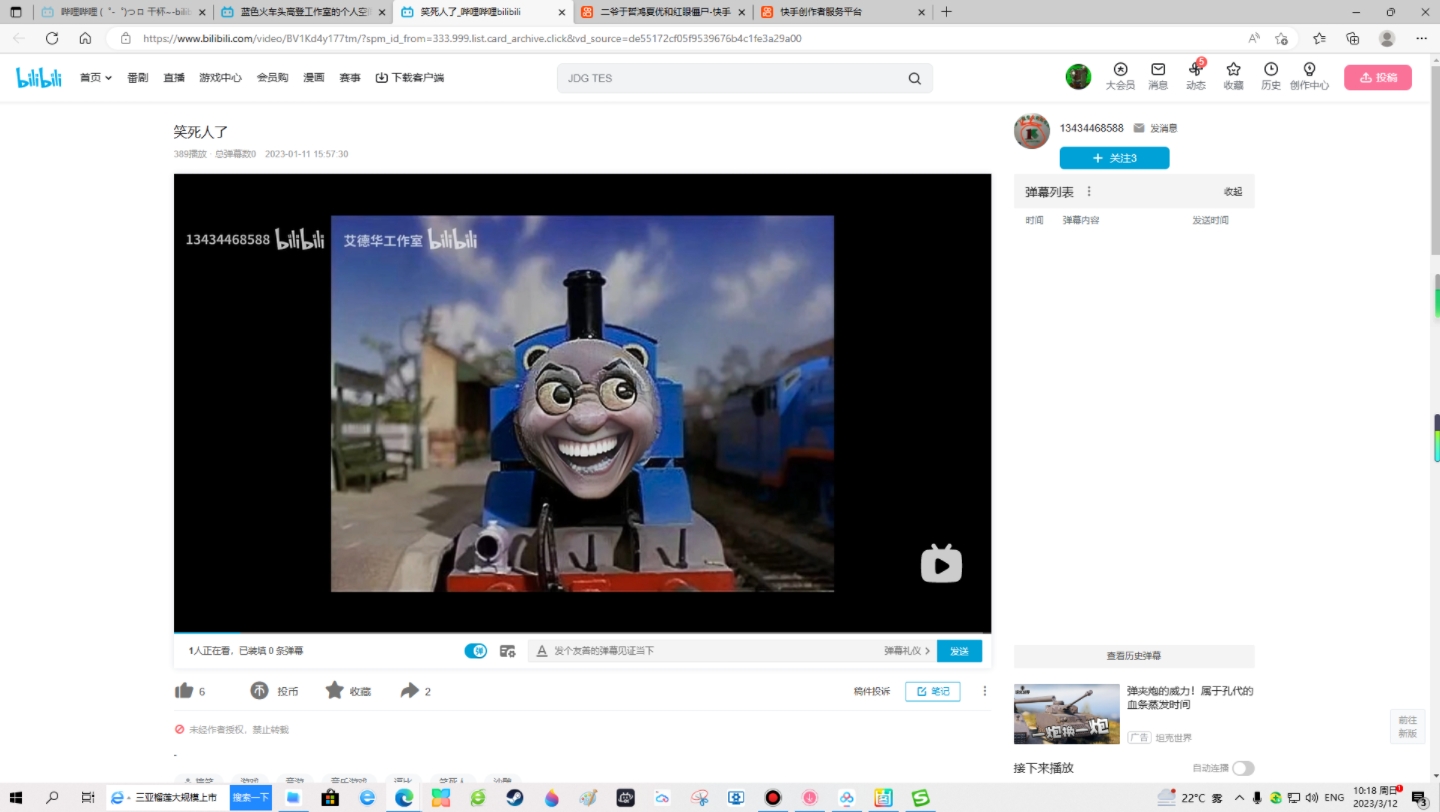1440x812 pixels.
Task: Expand the 首页 dropdown in nav
Action: point(96,77)
